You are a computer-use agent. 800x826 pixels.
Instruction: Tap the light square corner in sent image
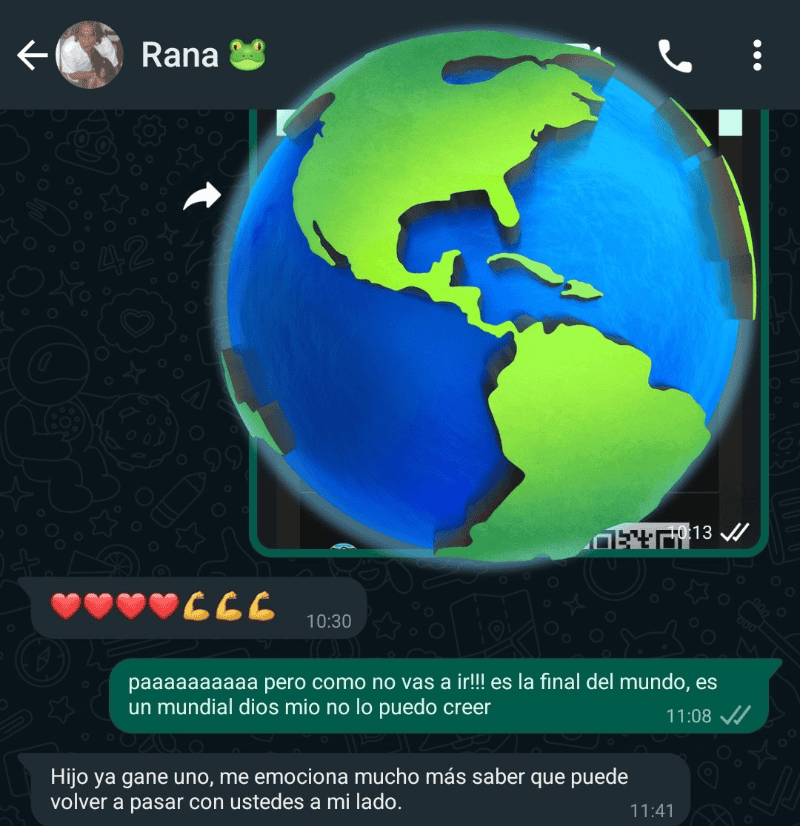click(x=730, y=122)
